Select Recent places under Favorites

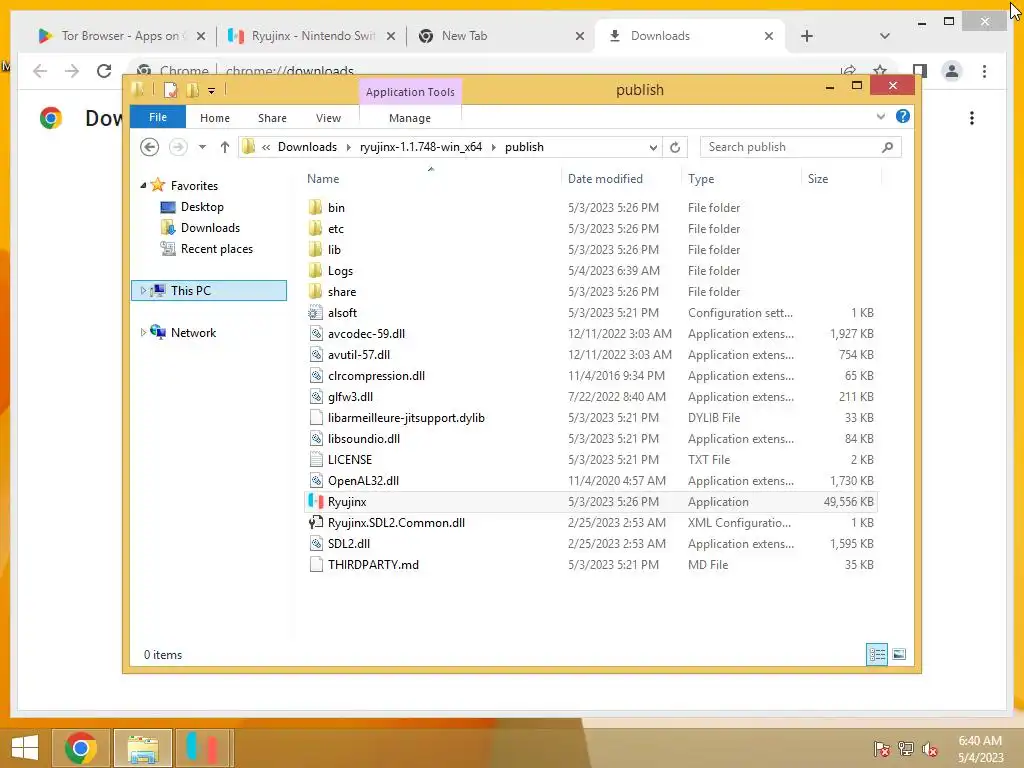[x=217, y=249]
